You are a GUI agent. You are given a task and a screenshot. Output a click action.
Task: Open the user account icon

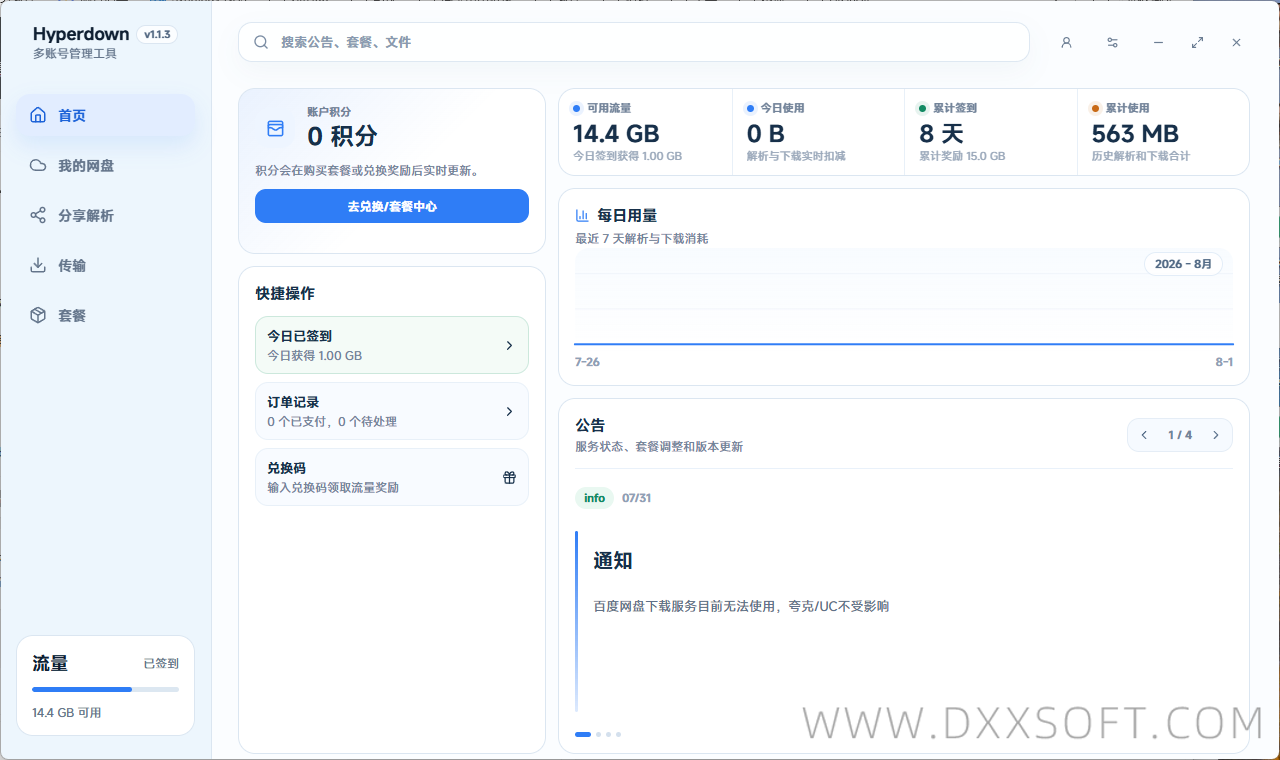tap(1066, 43)
